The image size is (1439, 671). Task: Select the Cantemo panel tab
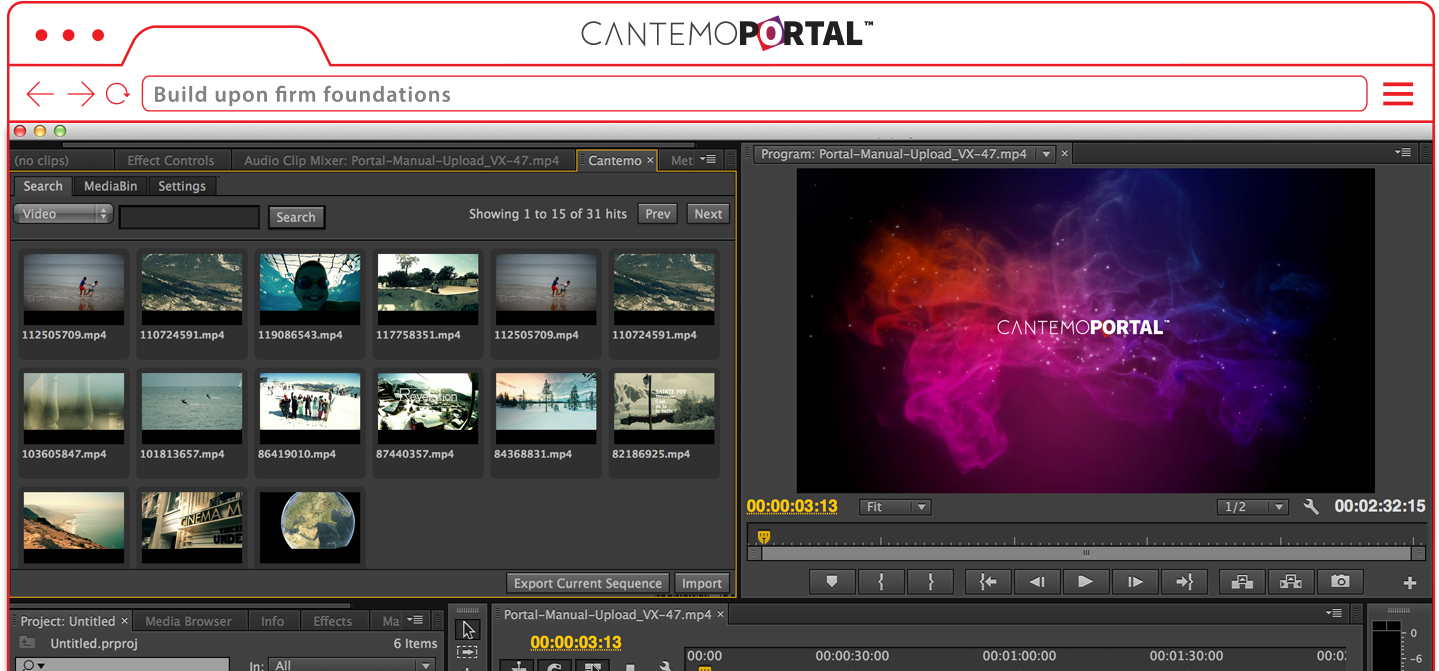(x=615, y=160)
